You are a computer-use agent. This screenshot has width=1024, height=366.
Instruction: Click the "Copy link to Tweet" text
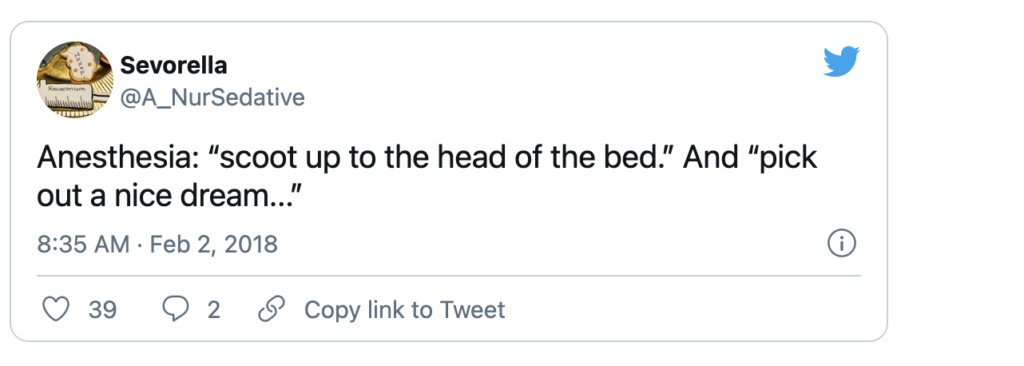(405, 309)
